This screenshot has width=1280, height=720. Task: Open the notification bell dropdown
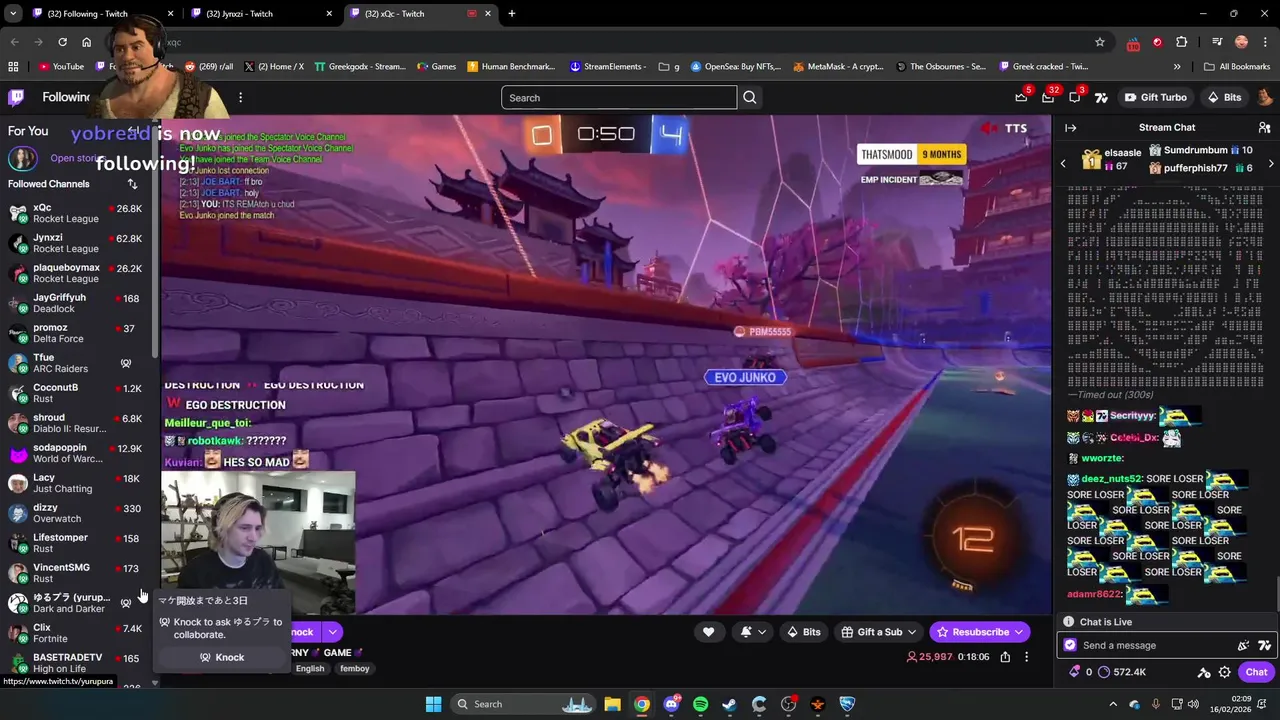753,632
